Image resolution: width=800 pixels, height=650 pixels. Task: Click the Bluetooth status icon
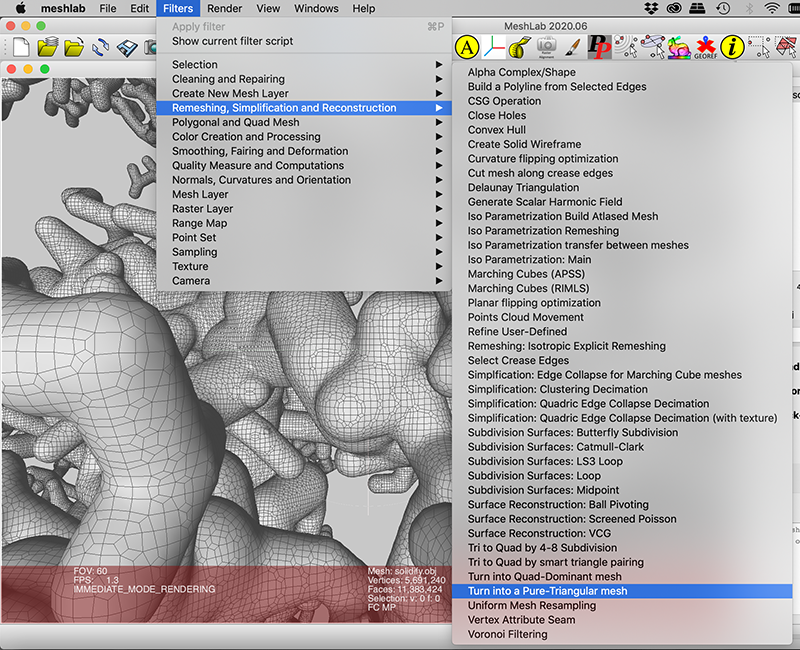(x=749, y=8)
